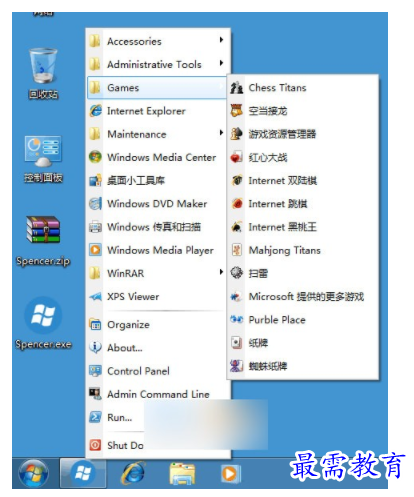
Task: Expand the Maintenance submenu arrow
Action: tap(221, 133)
